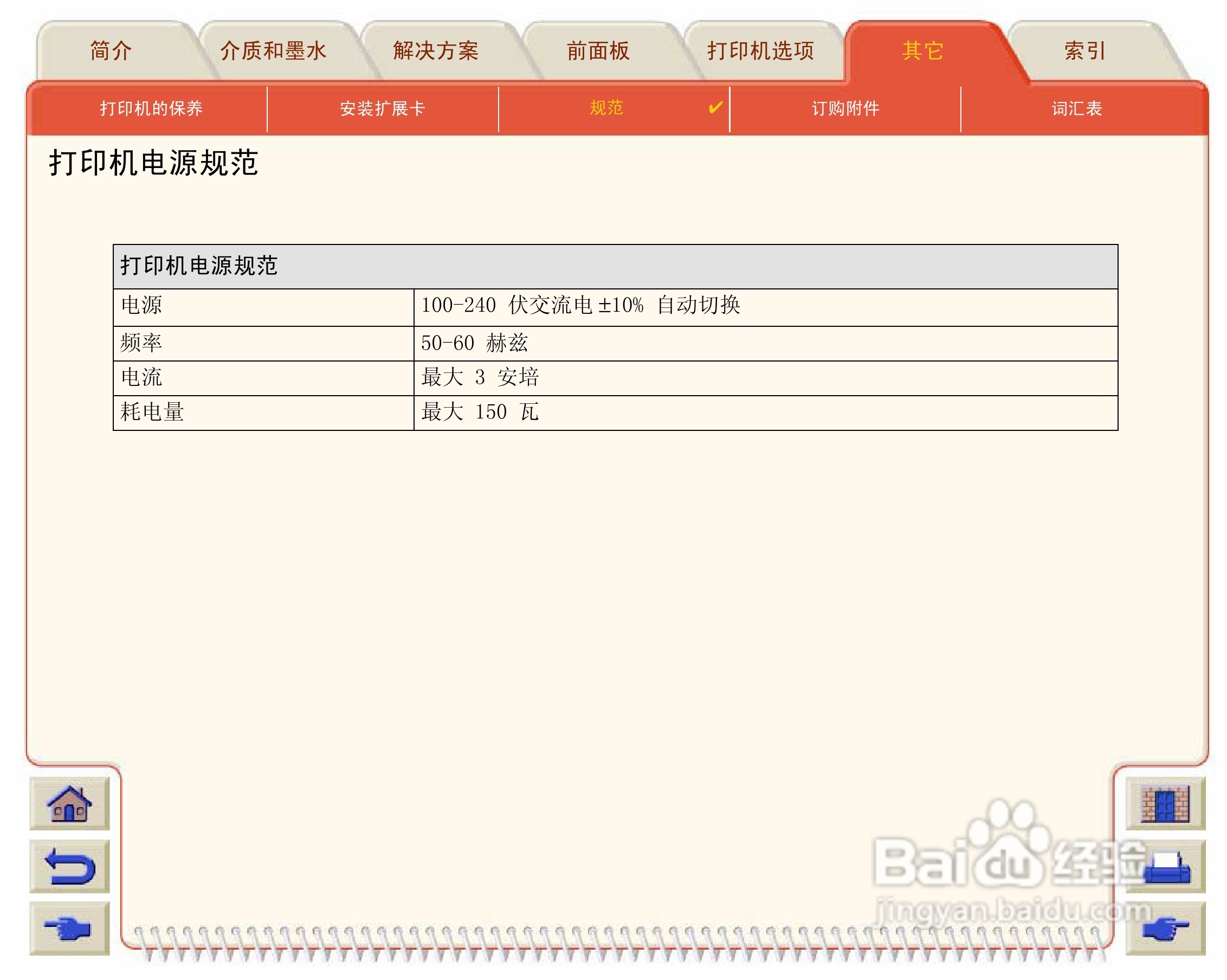Open the 词汇表 glossary link

point(1076,108)
